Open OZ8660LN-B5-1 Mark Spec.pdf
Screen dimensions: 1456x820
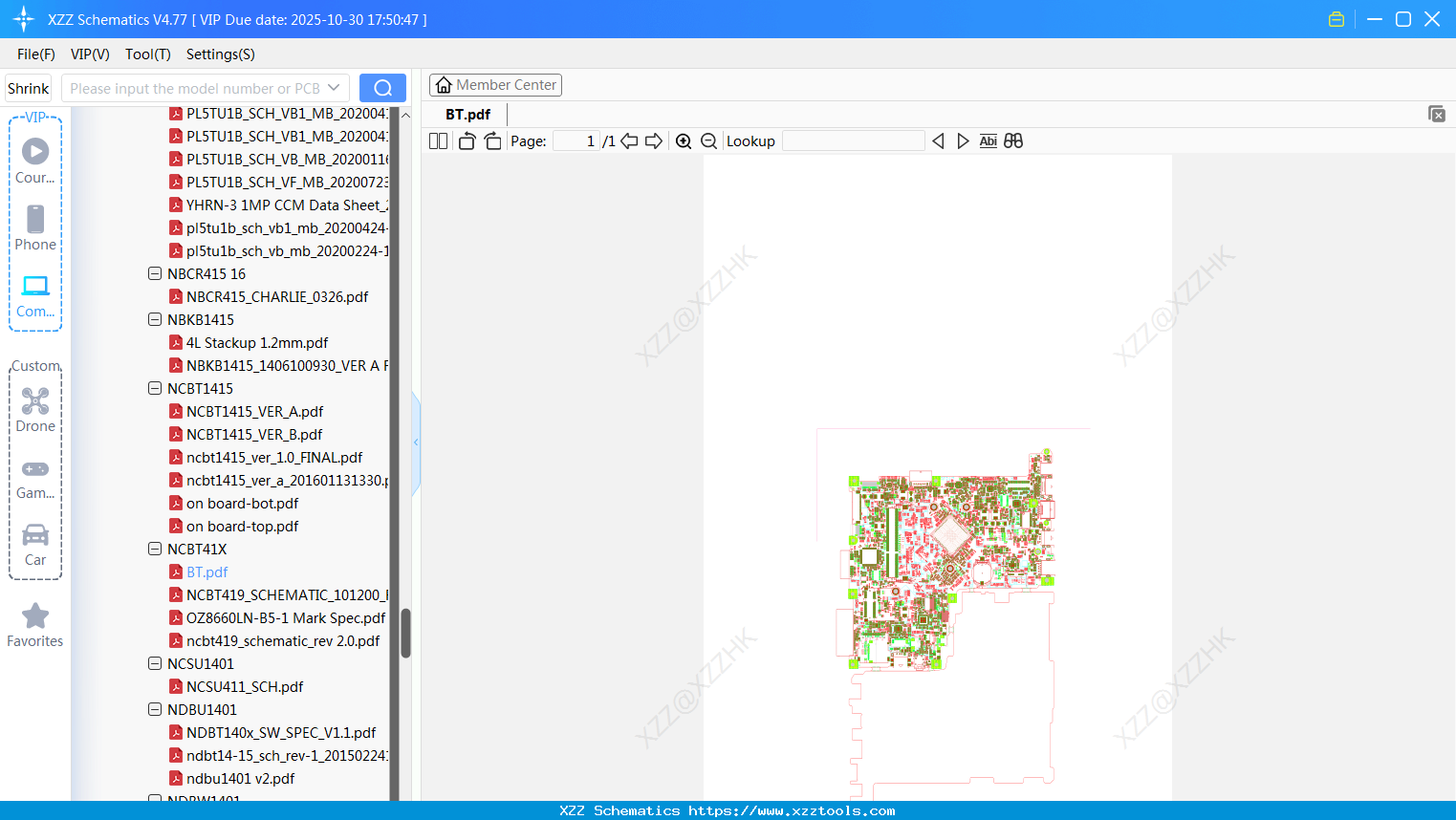point(286,617)
